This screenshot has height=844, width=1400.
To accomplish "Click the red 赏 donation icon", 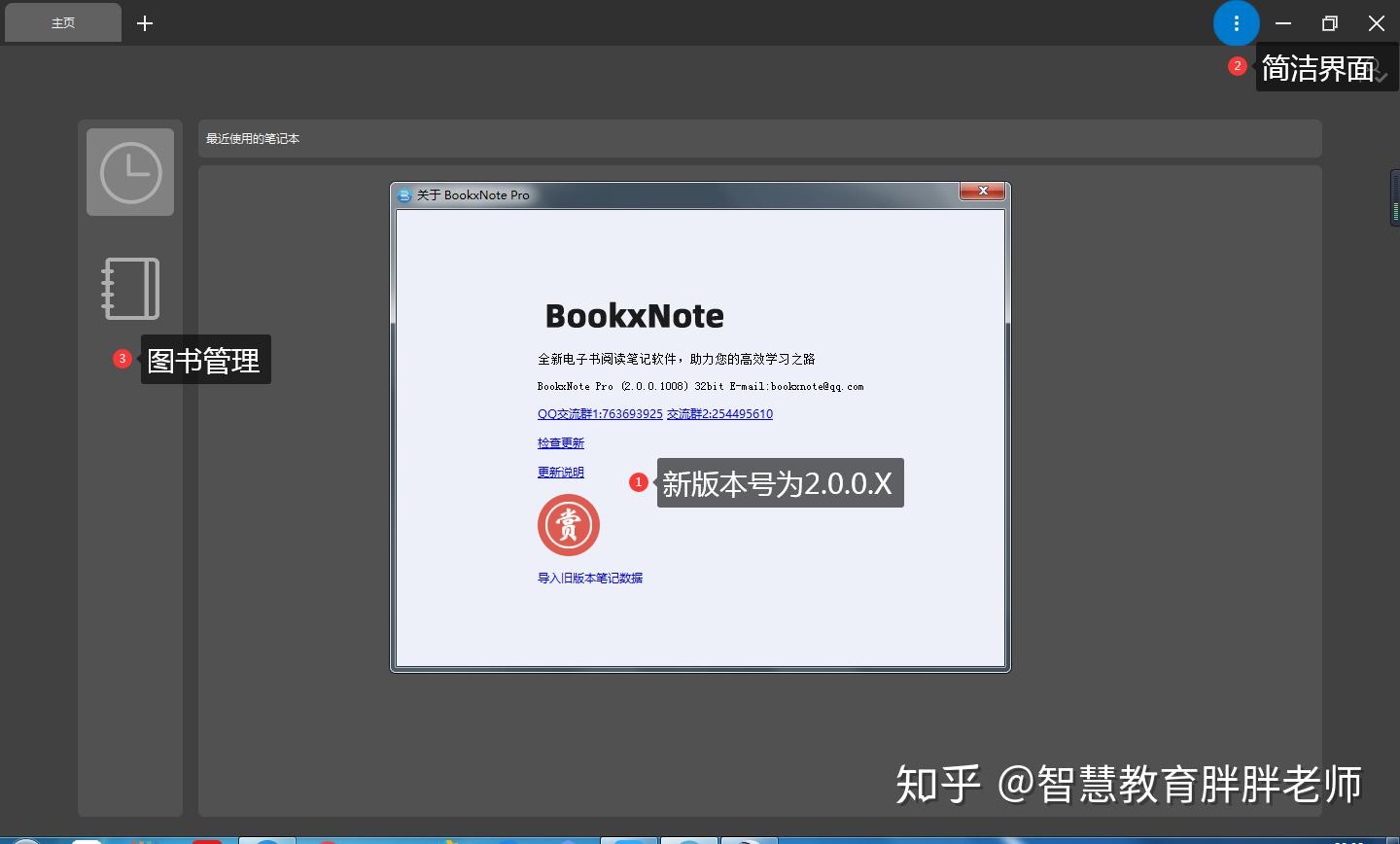I will tap(569, 524).
